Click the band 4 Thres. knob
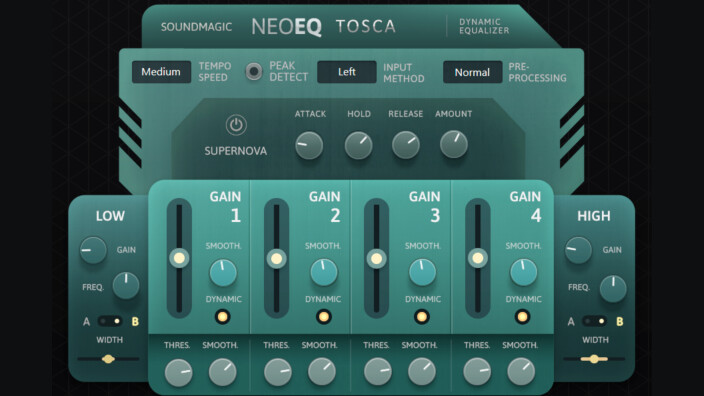This screenshot has height=396, width=704. tap(477, 372)
